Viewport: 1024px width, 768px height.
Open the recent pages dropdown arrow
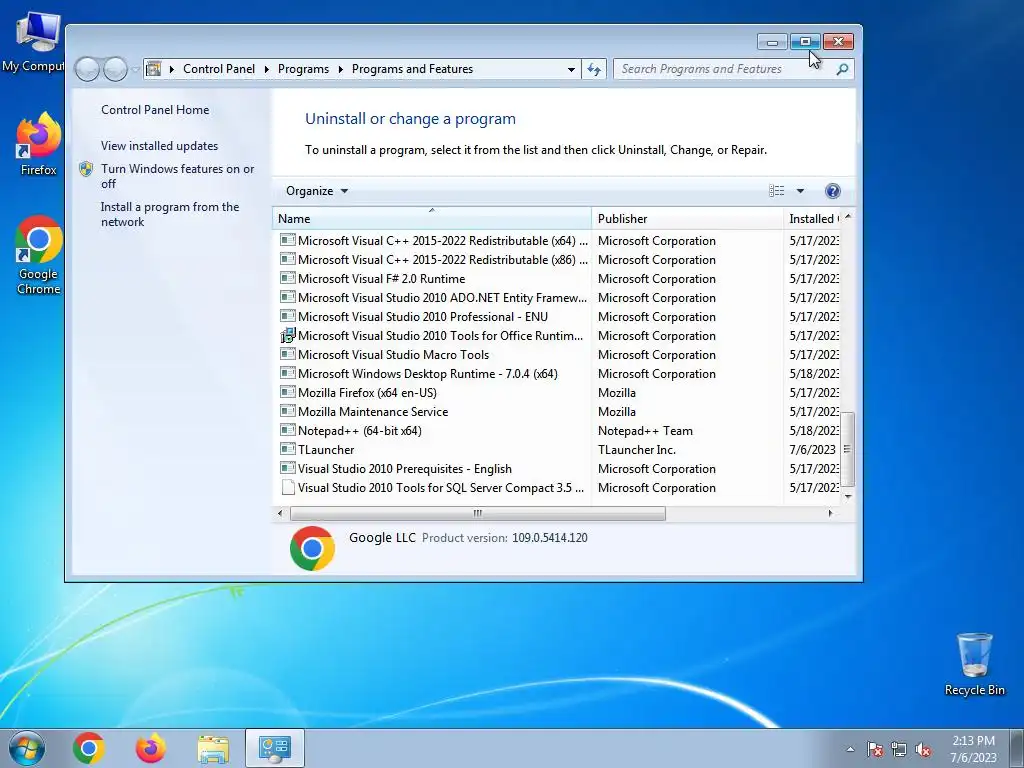coord(135,69)
